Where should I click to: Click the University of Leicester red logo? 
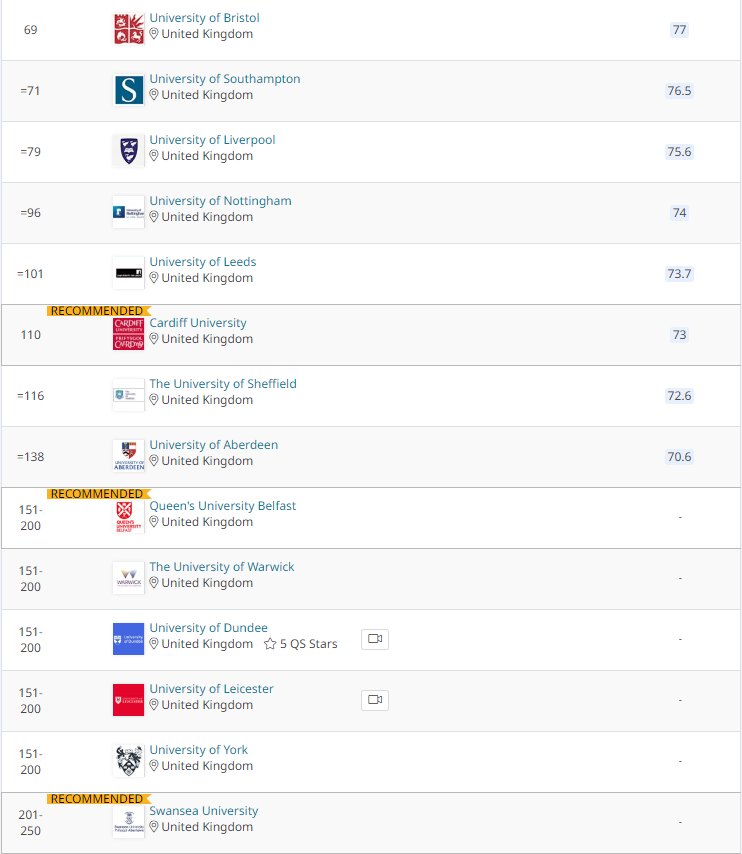129,700
